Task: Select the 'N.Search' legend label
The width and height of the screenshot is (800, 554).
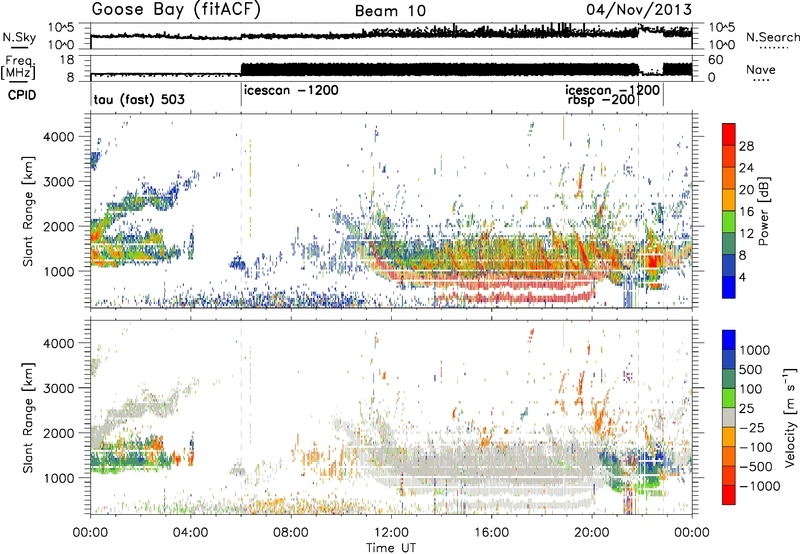Action: pos(773,37)
